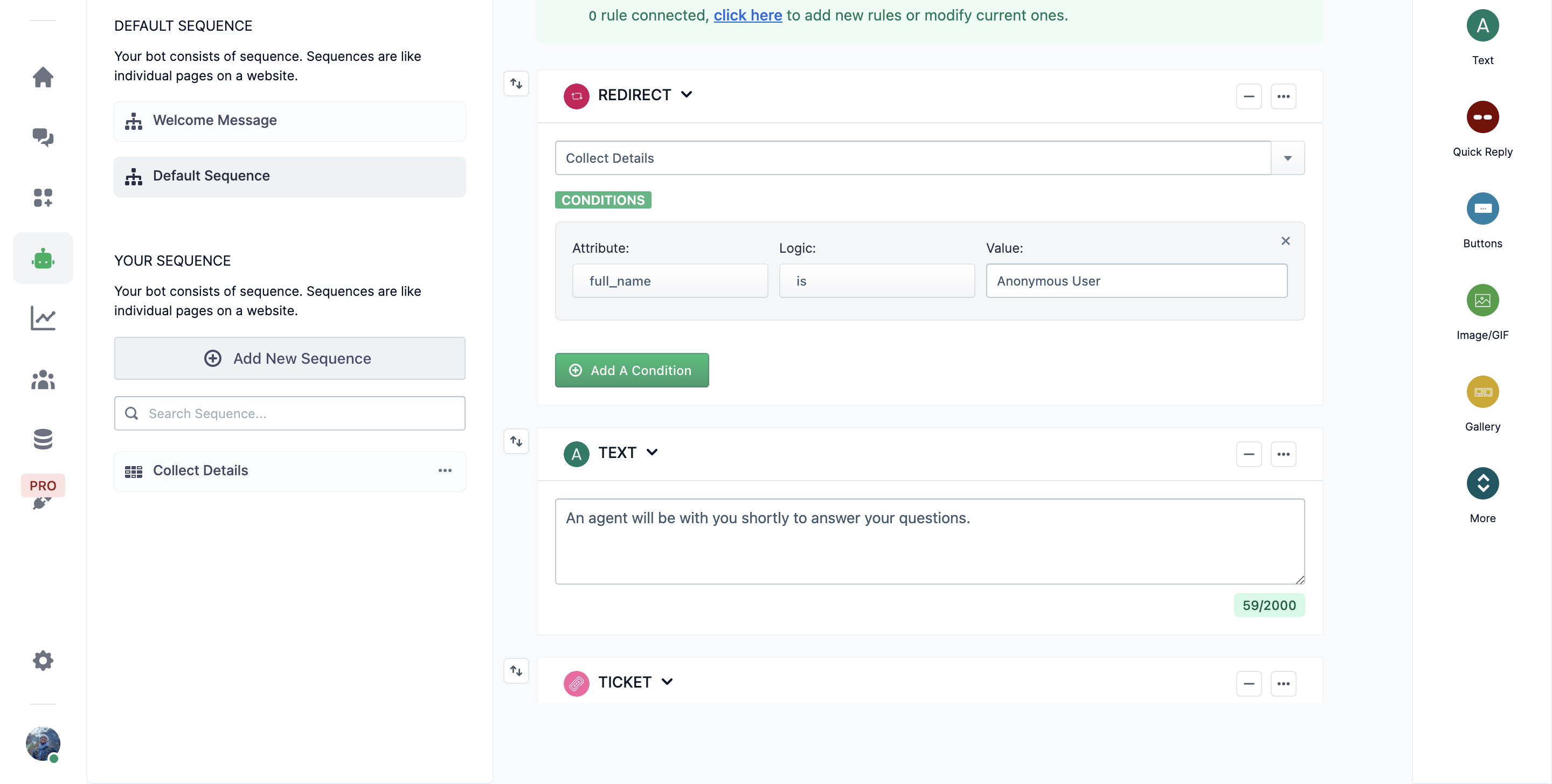Open the audience people icon
Viewport: 1552px width, 784px height.
point(43,380)
